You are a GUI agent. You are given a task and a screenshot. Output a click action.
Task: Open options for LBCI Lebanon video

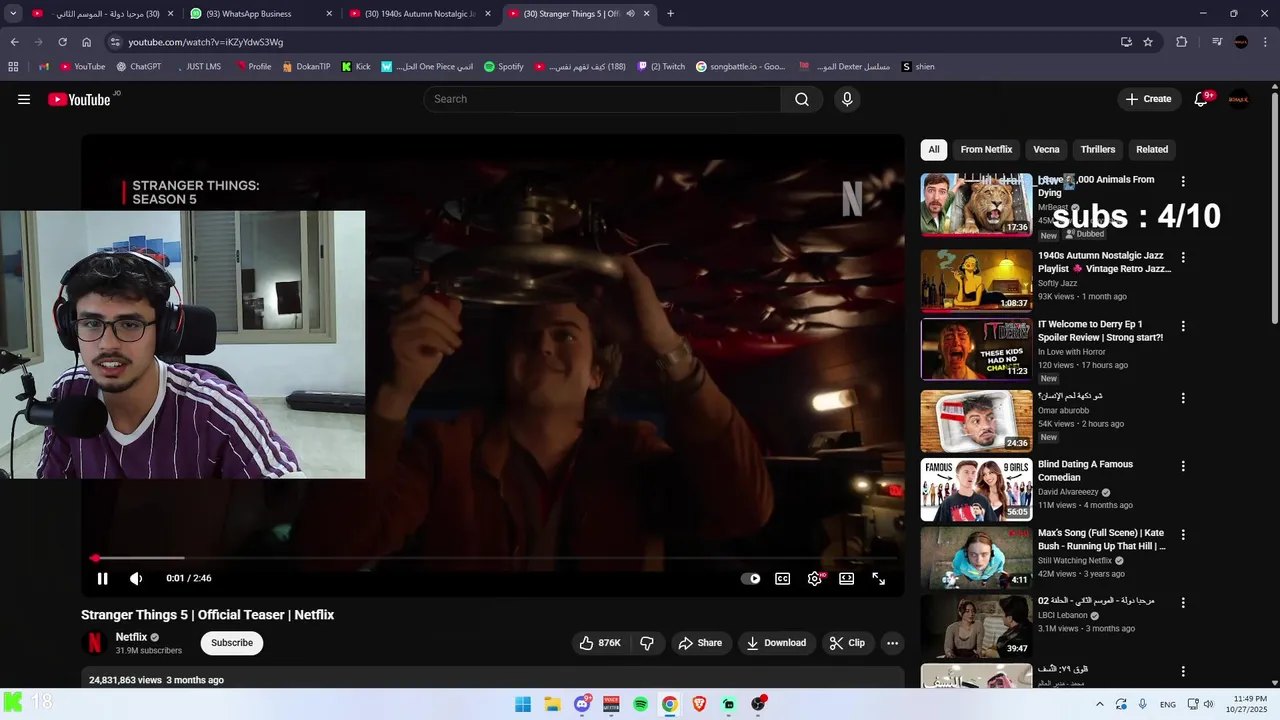point(1183,603)
